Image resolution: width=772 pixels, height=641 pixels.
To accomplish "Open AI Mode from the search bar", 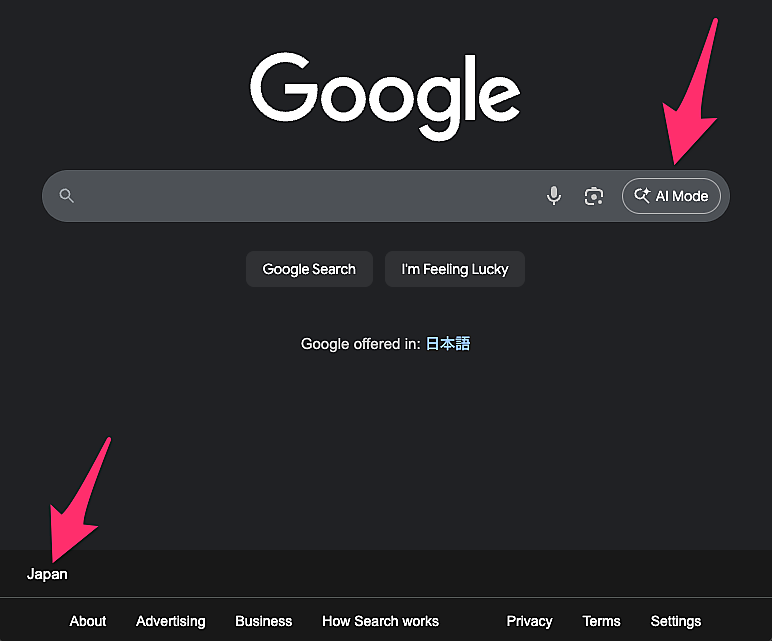I will point(671,196).
